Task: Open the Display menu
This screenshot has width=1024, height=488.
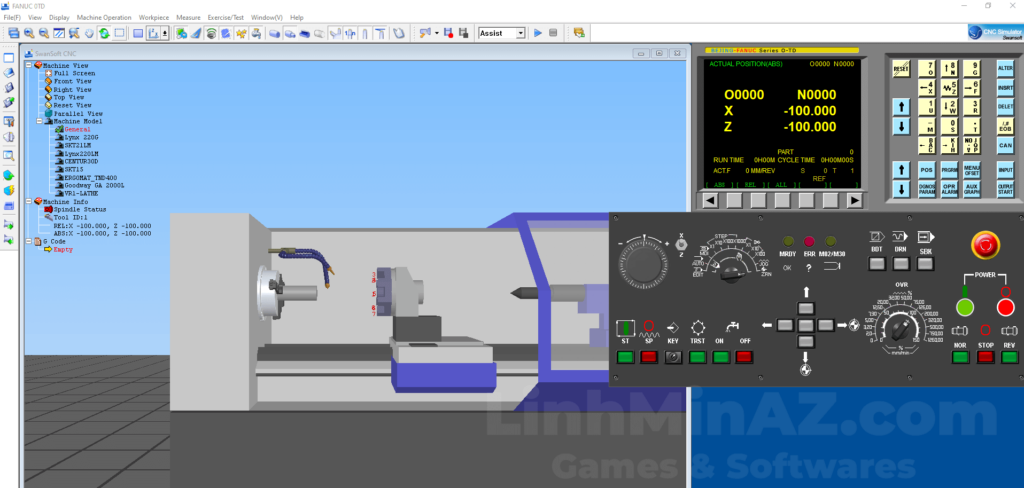Action: tap(59, 17)
